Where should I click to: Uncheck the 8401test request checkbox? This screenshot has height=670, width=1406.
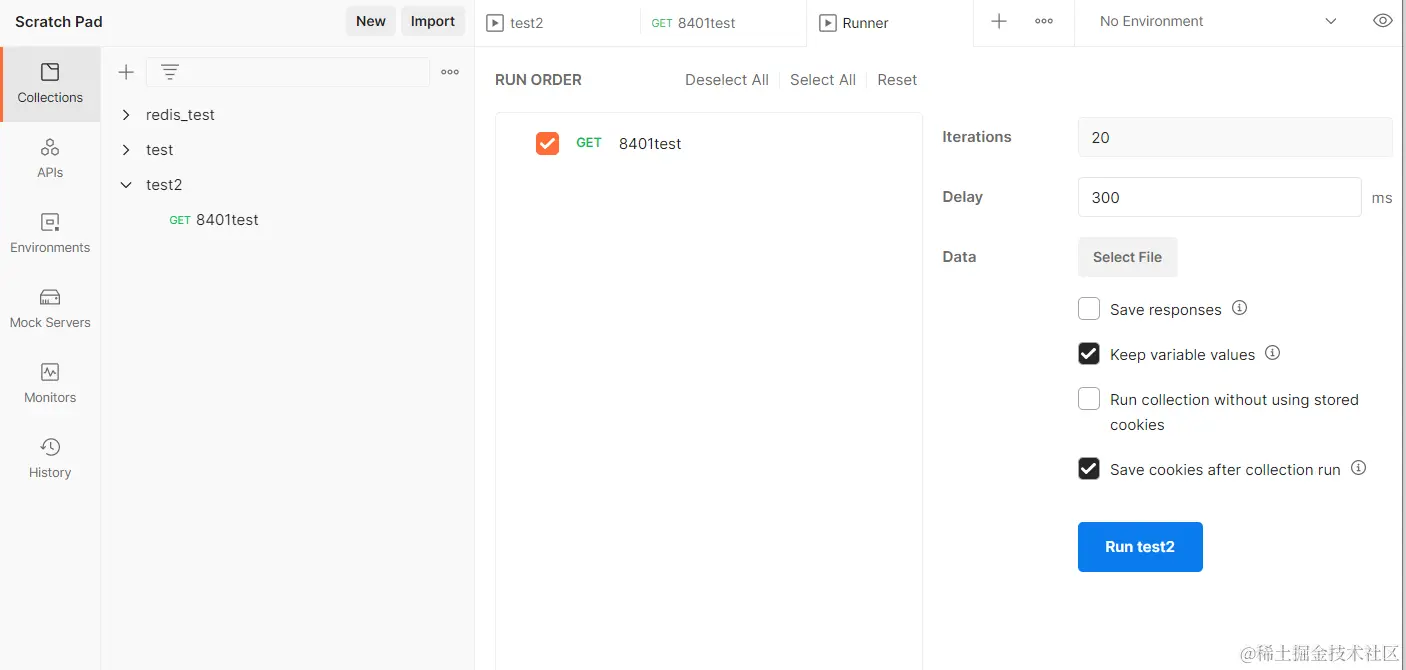click(x=547, y=143)
